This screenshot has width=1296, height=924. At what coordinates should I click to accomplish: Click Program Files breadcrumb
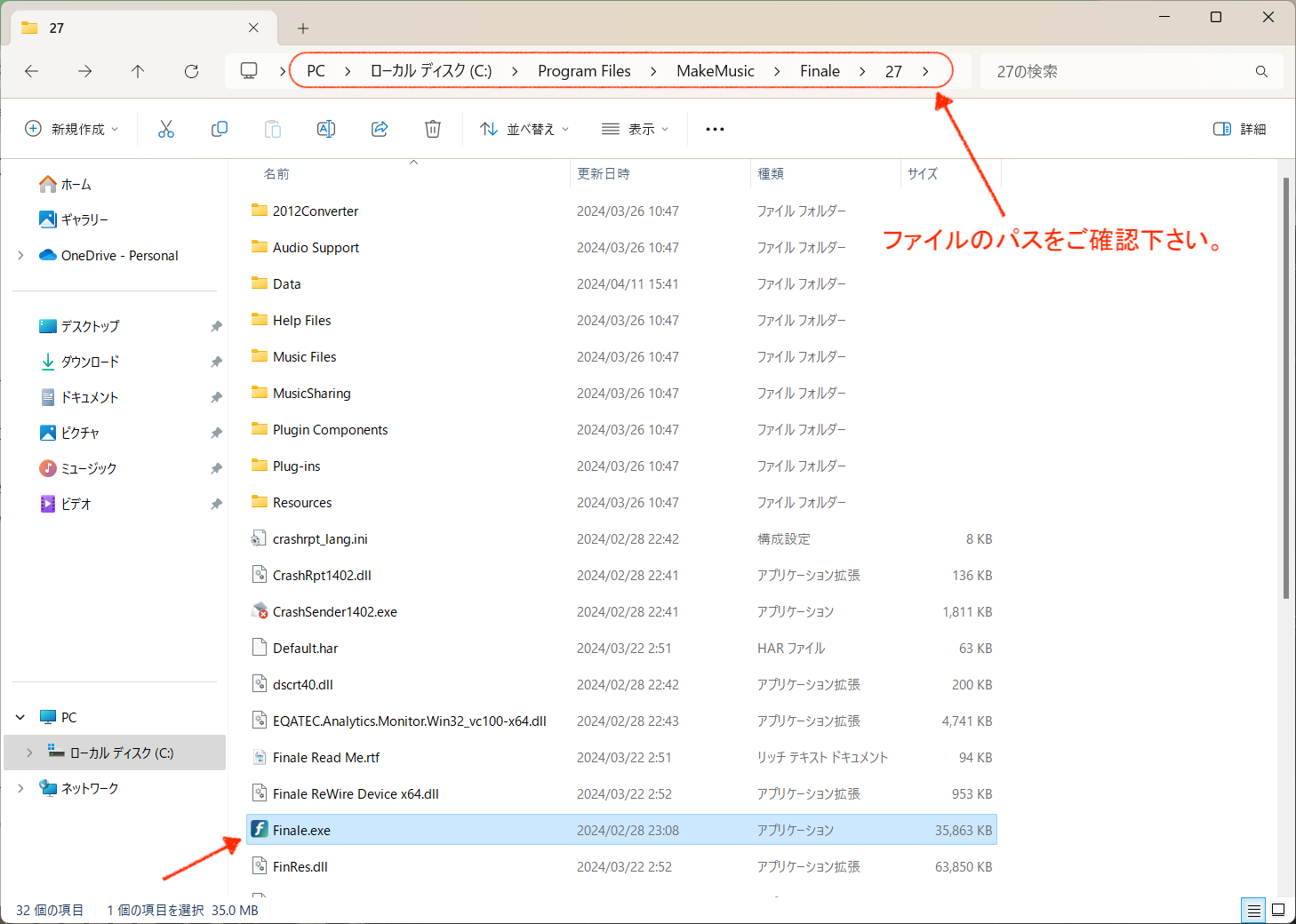pyautogui.click(x=584, y=71)
